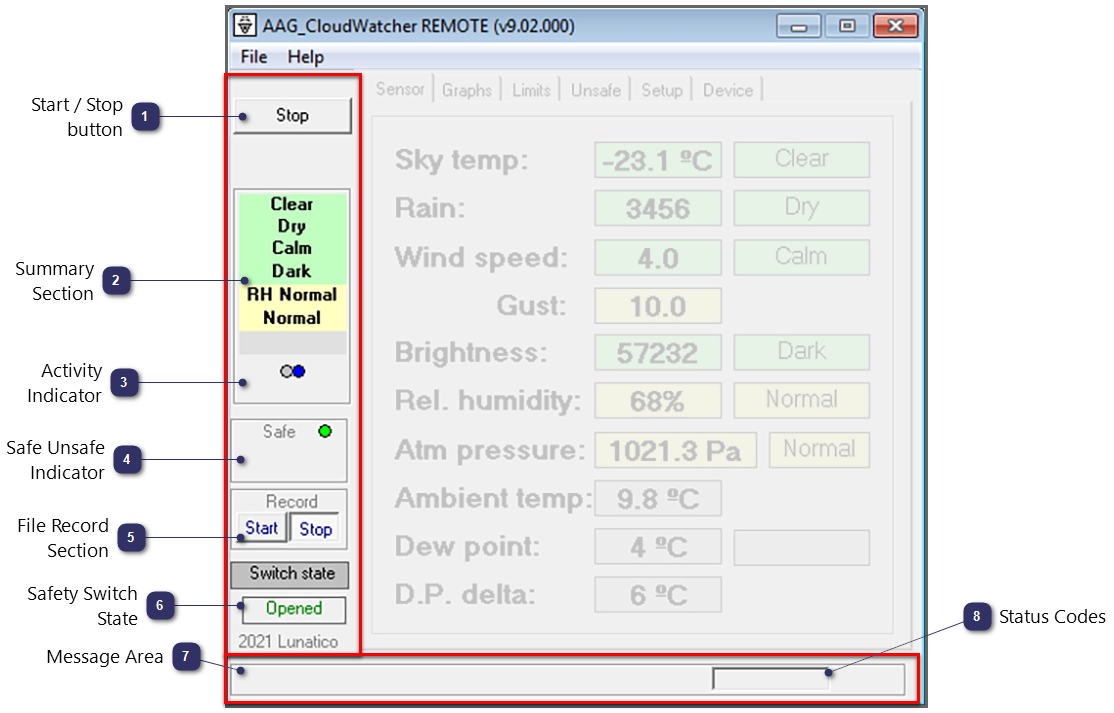Switch to the Sensor tab
1114x713 pixels.
click(400, 89)
